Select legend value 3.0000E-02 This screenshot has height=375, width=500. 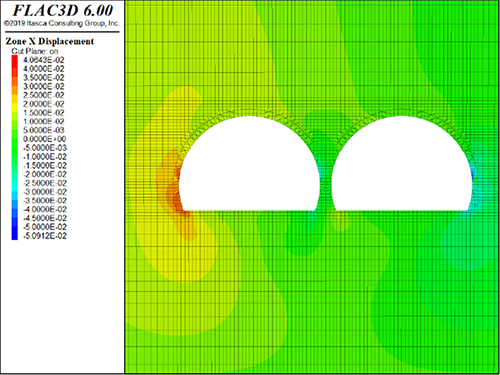pos(44,86)
